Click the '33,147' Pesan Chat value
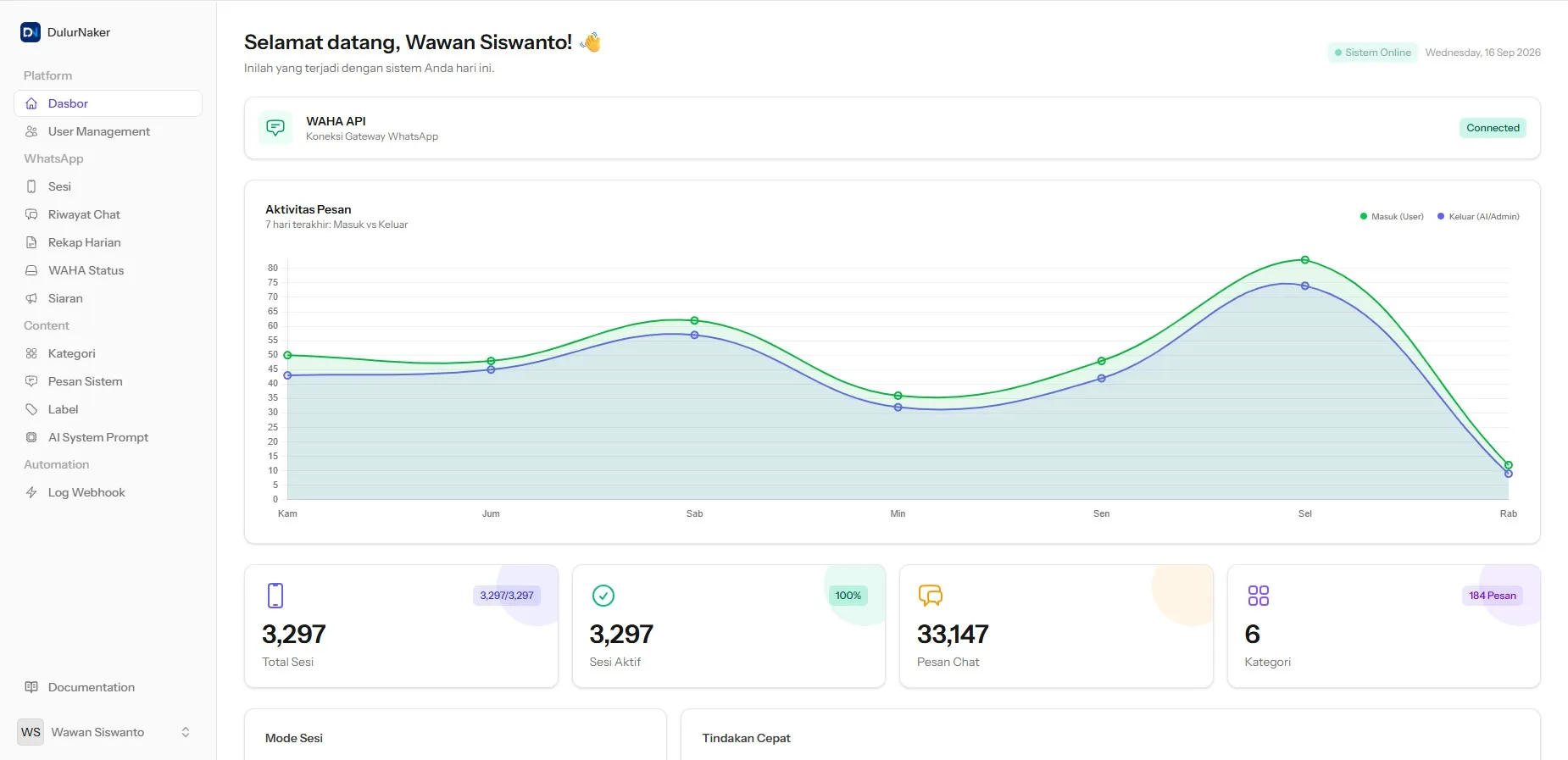This screenshot has height=760, width=1568. 953,635
